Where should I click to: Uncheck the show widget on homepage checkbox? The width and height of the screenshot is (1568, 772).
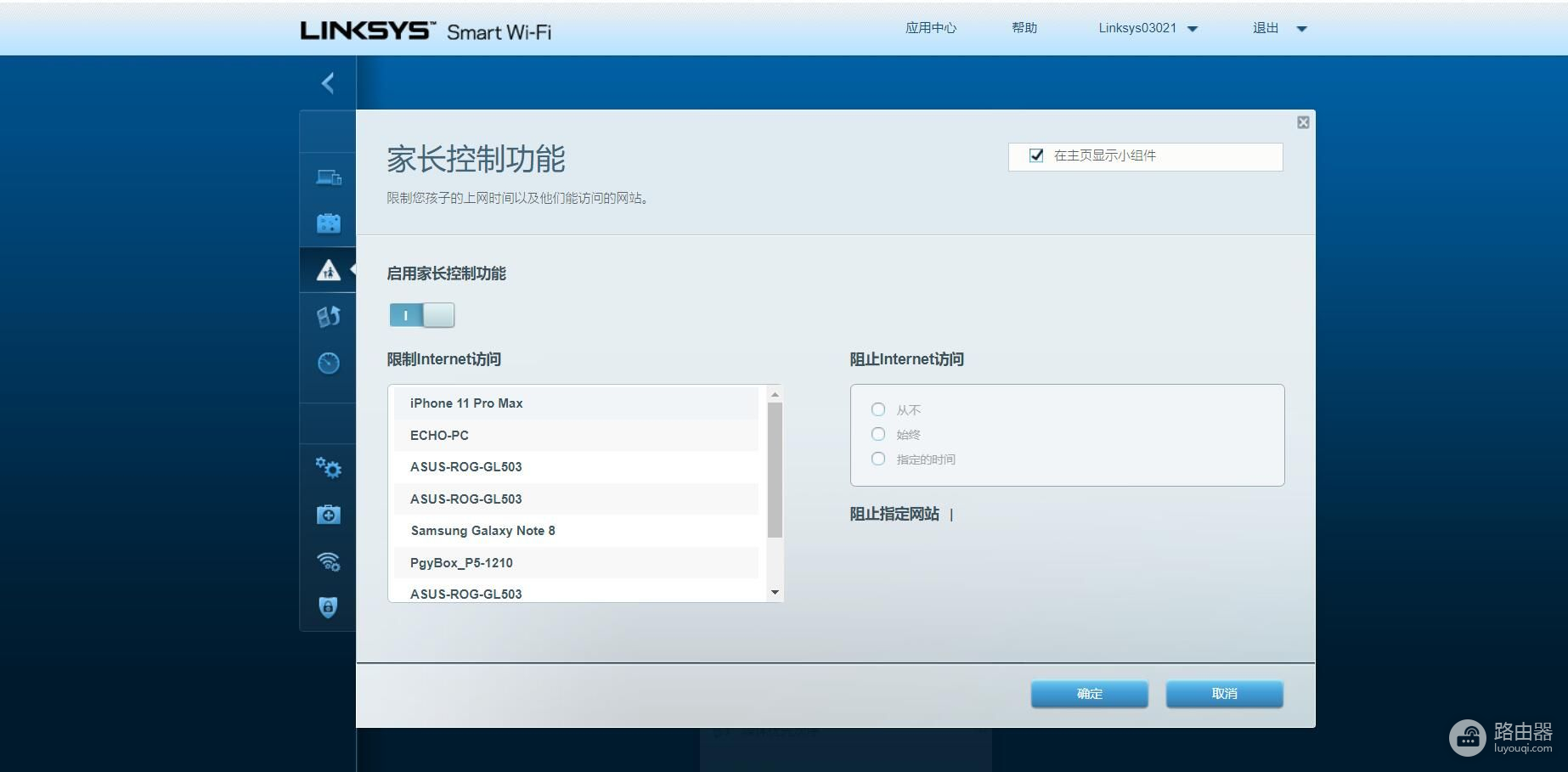[x=1036, y=155]
